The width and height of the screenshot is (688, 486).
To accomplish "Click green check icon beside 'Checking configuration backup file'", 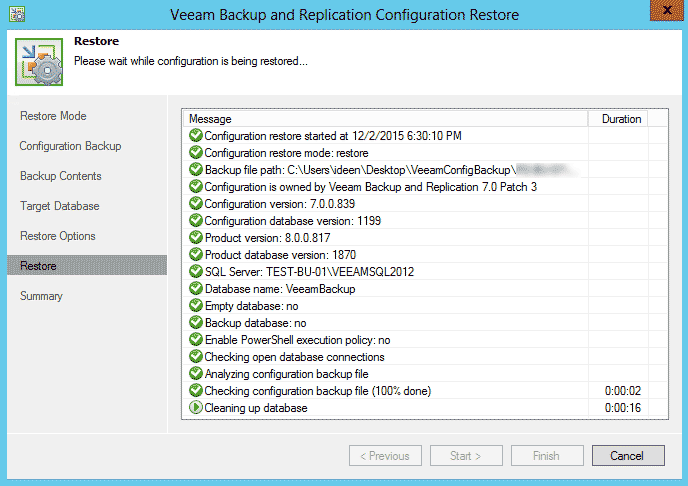I will click(x=195, y=390).
